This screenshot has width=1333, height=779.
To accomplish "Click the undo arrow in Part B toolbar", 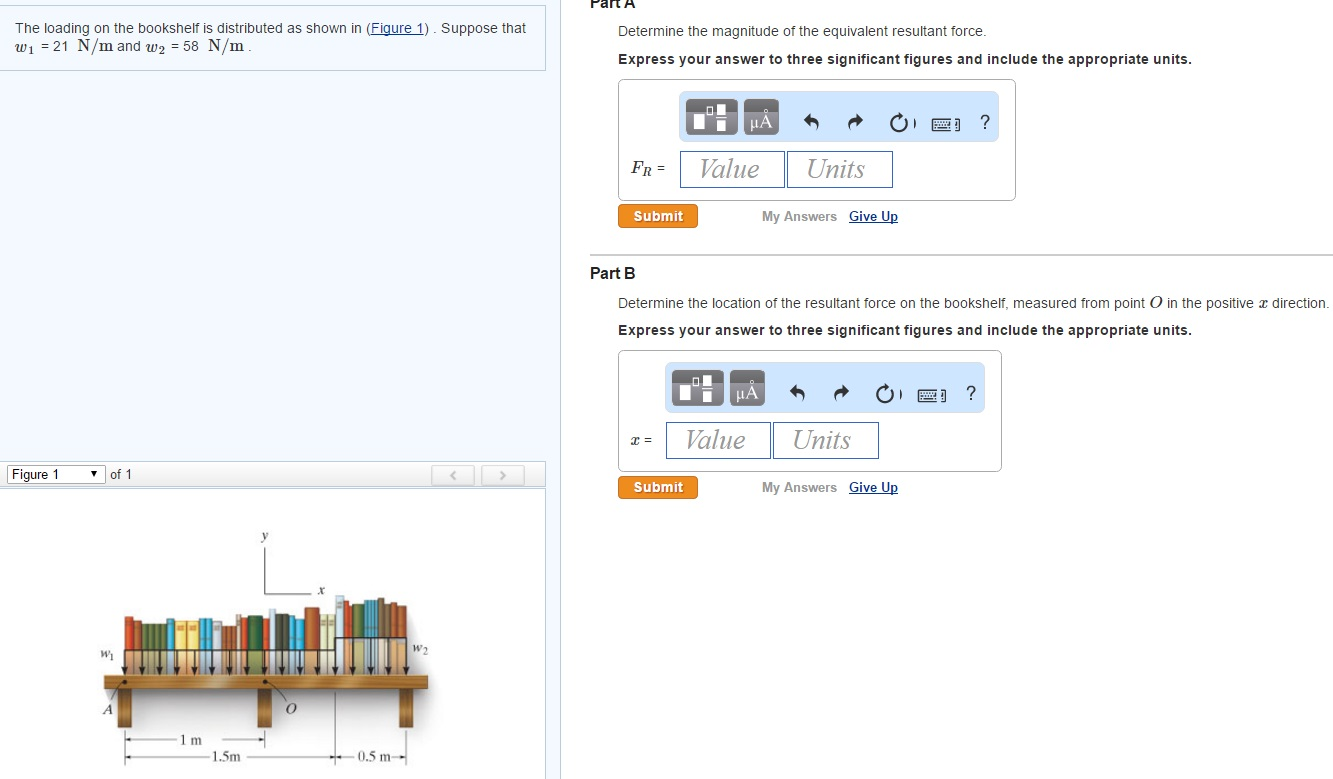I will pyautogui.click(x=796, y=392).
